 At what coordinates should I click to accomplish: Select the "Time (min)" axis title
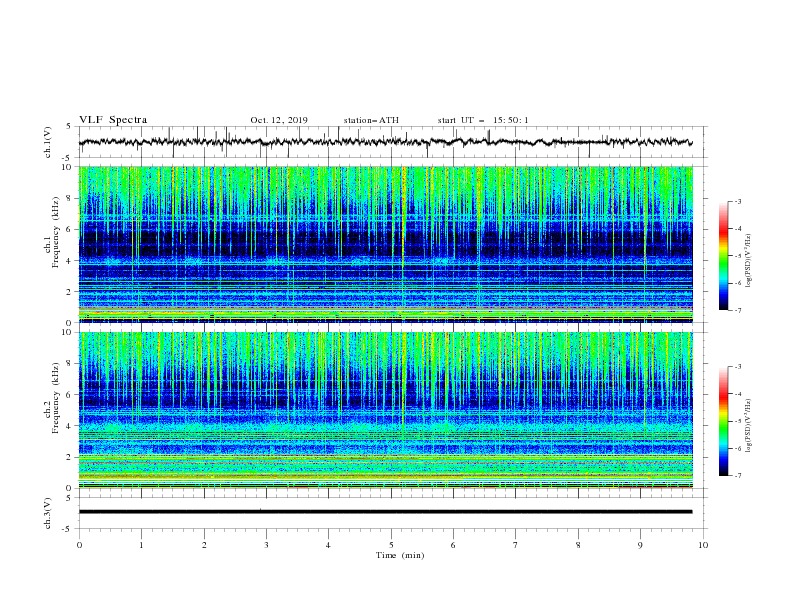coord(400,555)
